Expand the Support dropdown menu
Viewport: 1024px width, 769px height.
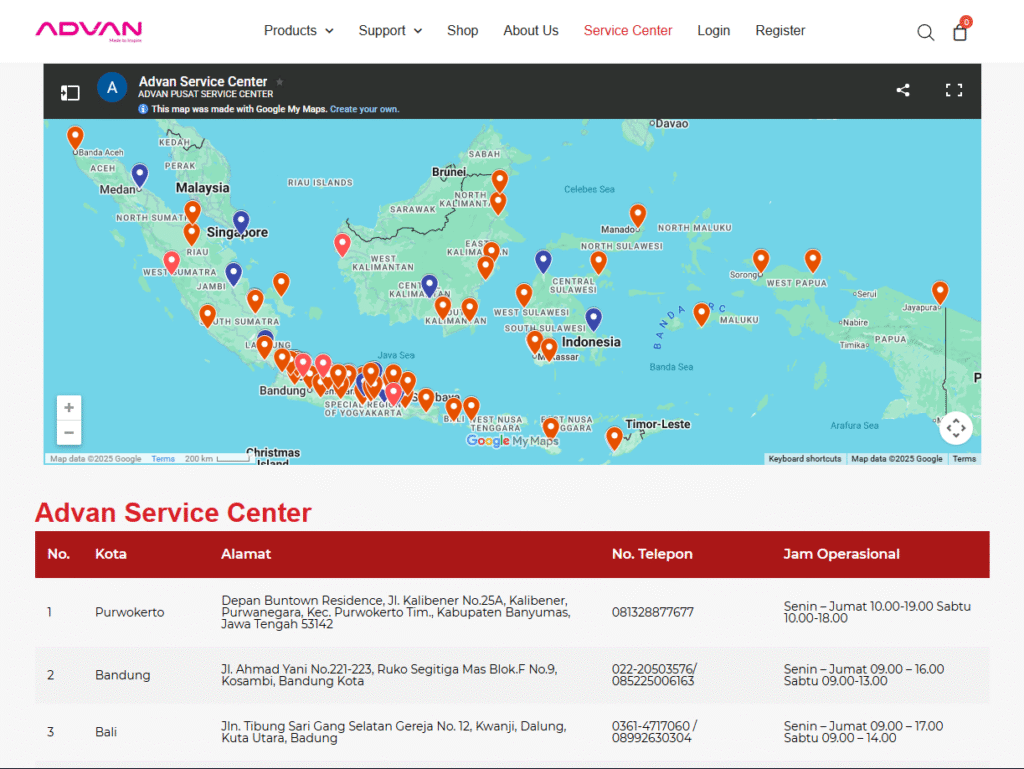coord(390,31)
